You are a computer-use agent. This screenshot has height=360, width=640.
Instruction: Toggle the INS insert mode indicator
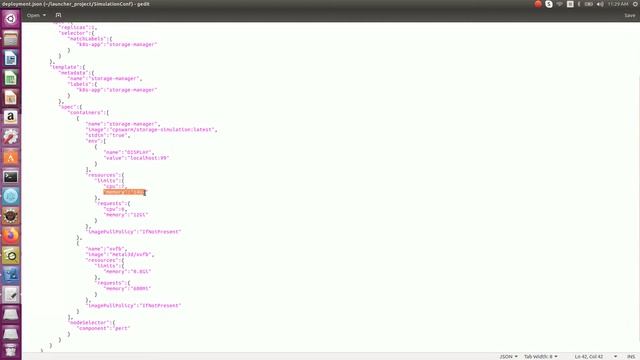tap(631, 356)
